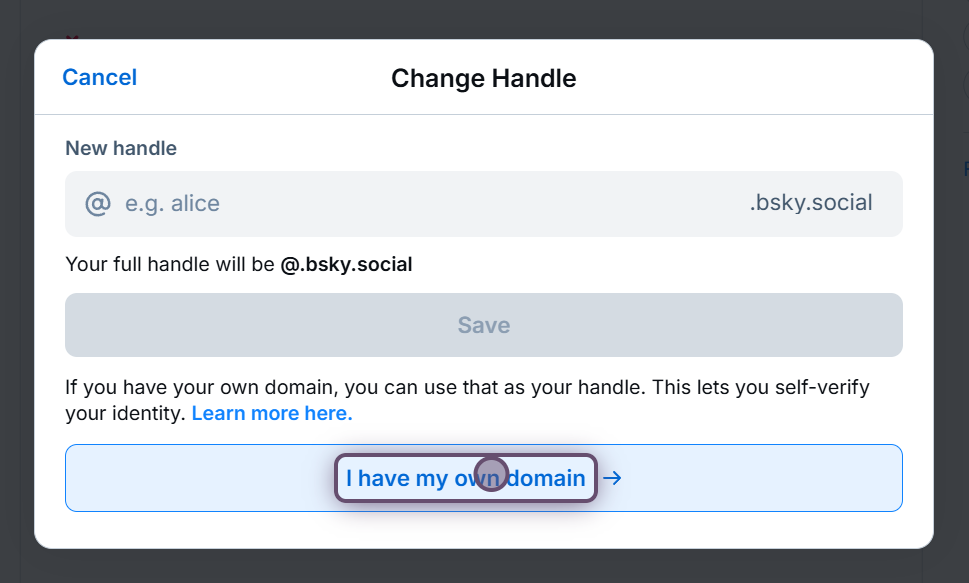
Task: Cancel the handle change dialog
Action: (99, 77)
